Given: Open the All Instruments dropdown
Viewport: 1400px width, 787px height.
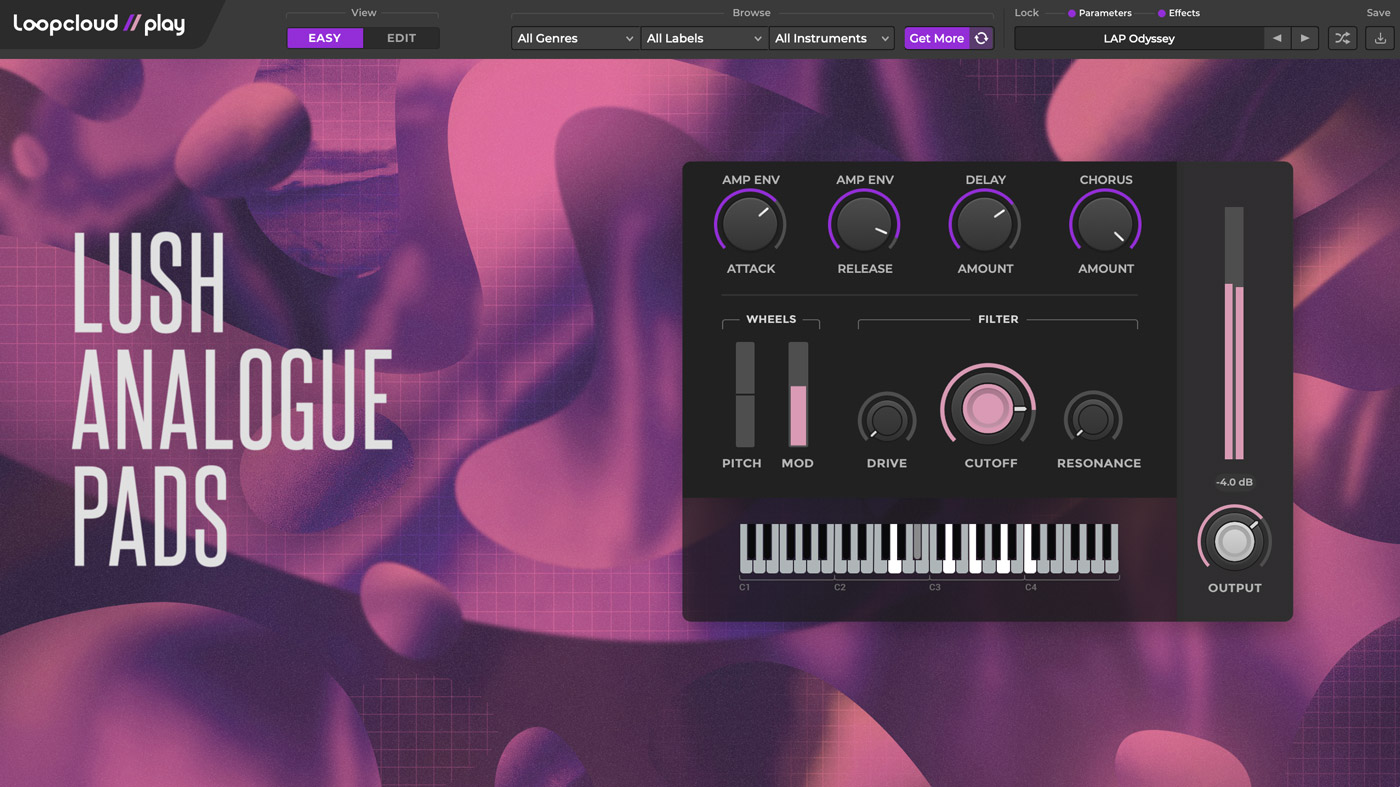Looking at the screenshot, I should 832,38.
